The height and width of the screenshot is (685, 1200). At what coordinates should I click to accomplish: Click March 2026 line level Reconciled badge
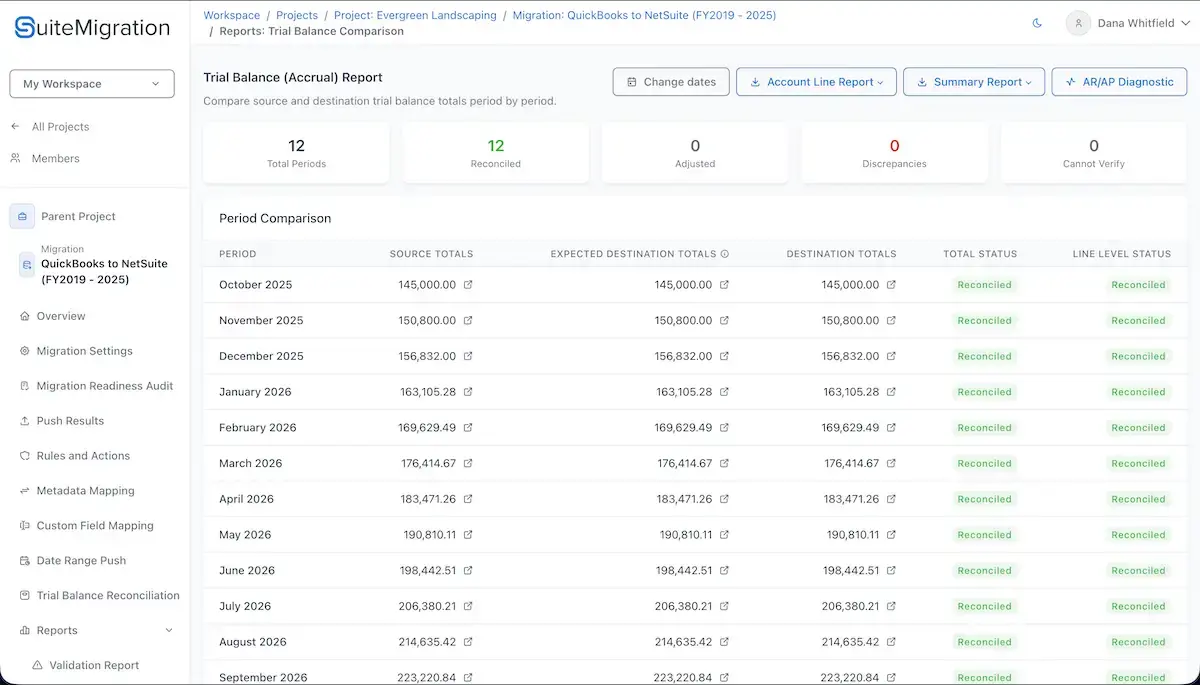[x=1138, y=464]
